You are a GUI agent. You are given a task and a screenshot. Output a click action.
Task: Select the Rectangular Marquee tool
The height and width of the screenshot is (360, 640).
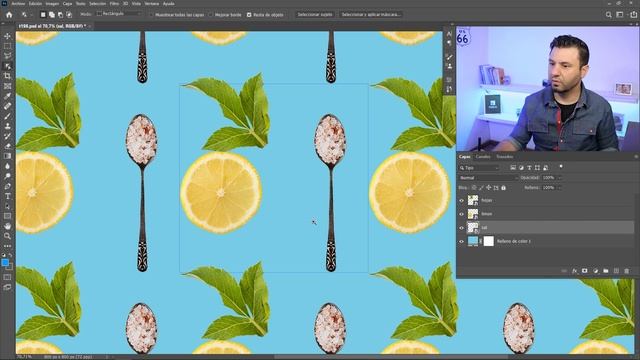coord(7,46)
